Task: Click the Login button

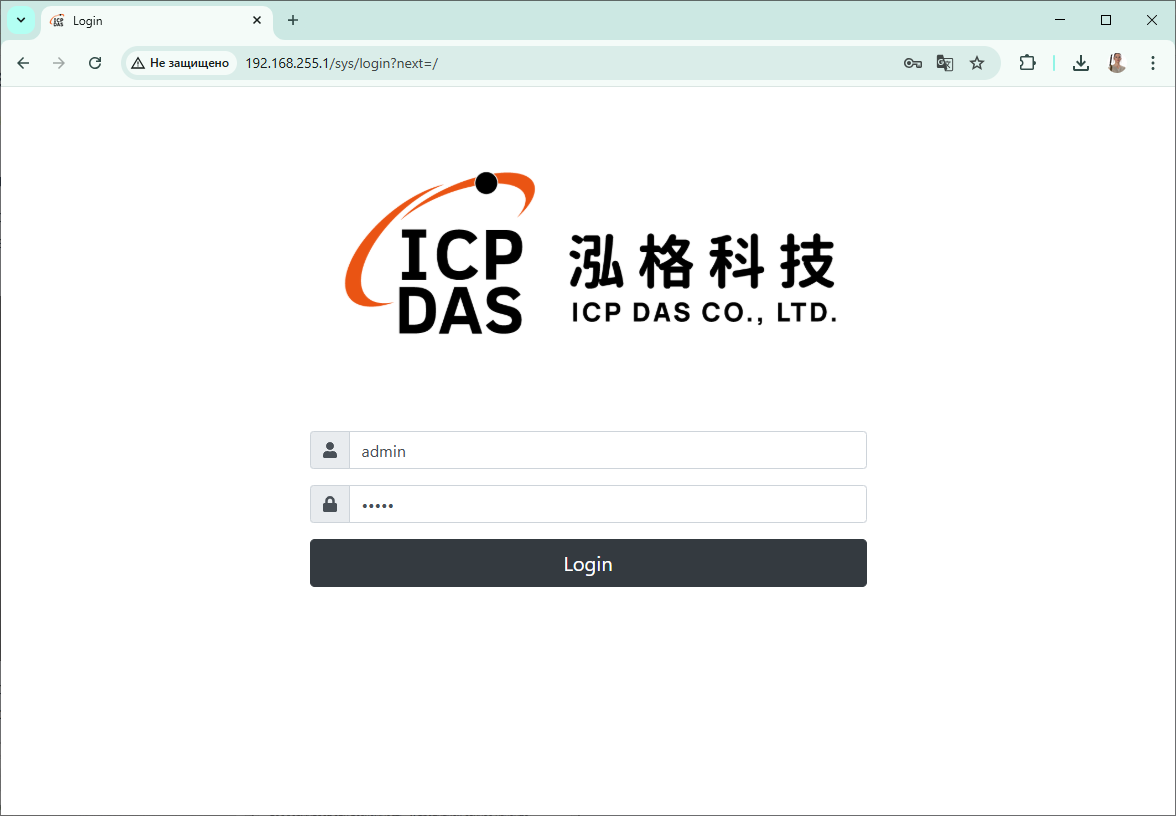Action: pyautogui.click(x=588, y=563)
